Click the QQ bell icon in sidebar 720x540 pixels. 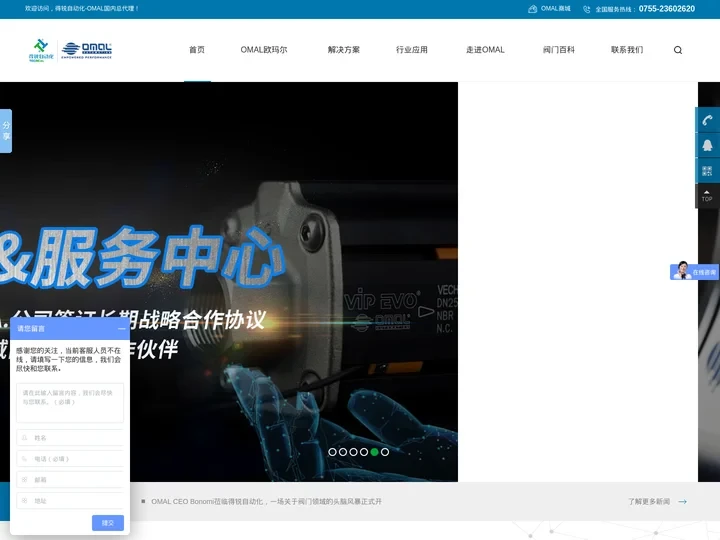point(707,146)
